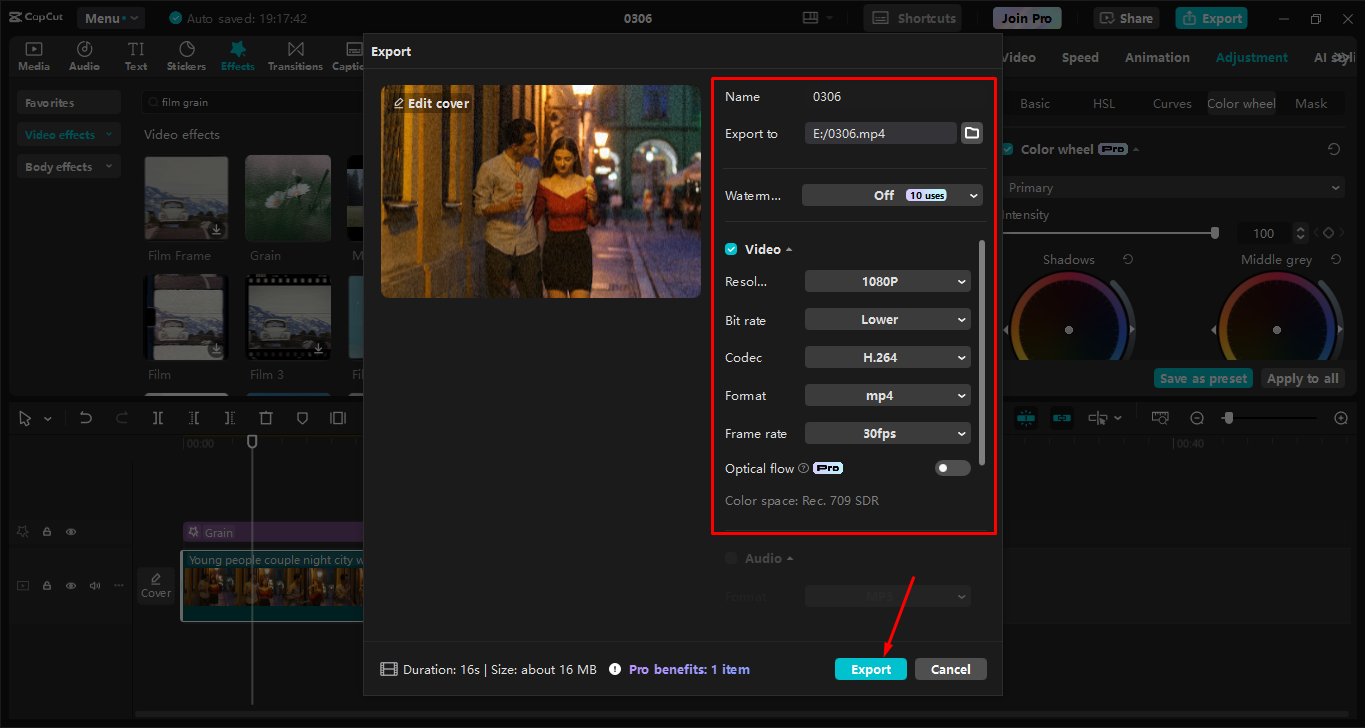Open the Frame rate dropdown
Image resolution: width=1365 pixels, height=728 pixels.
pos(887,433)
